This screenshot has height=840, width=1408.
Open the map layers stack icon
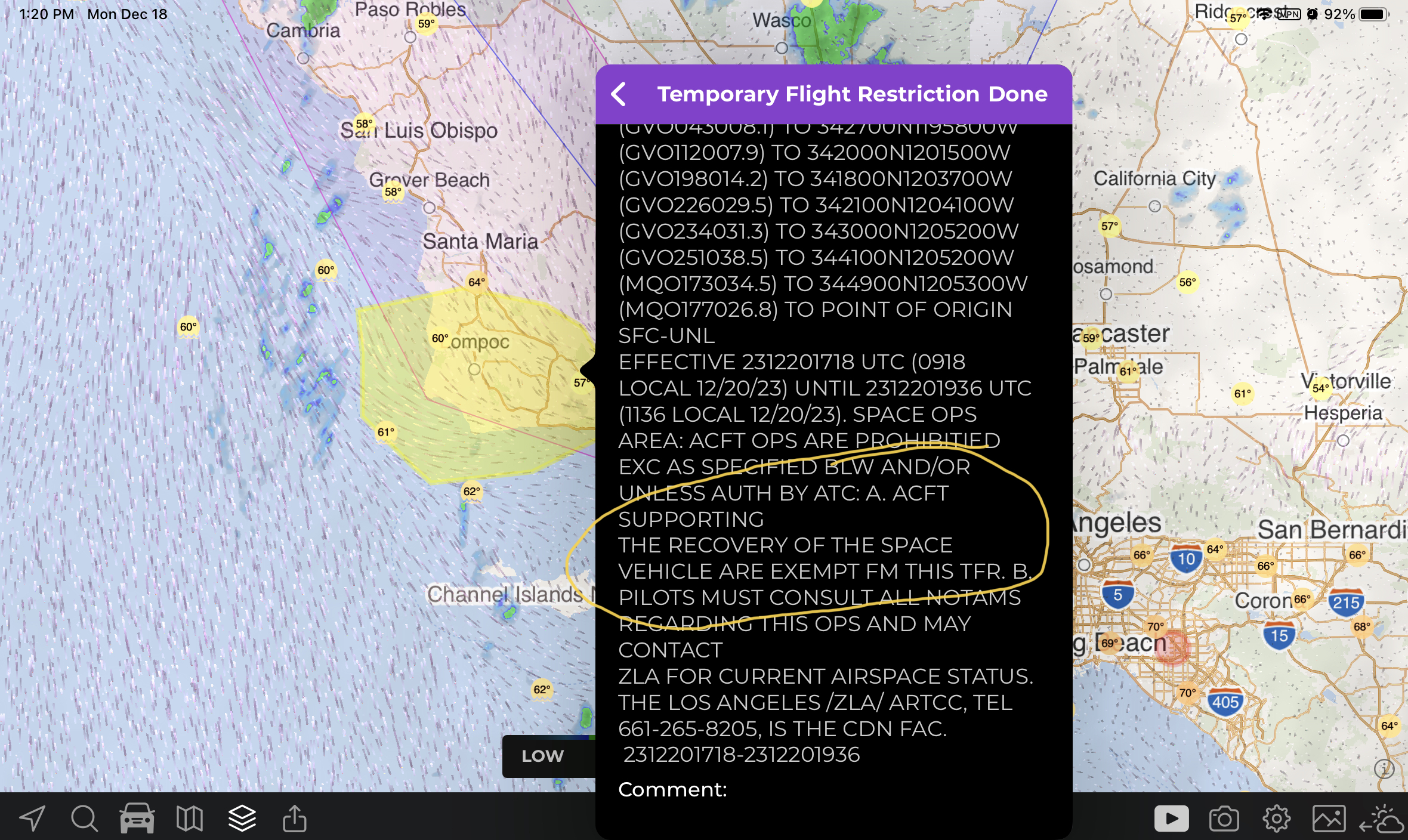[x=242, y=818]
